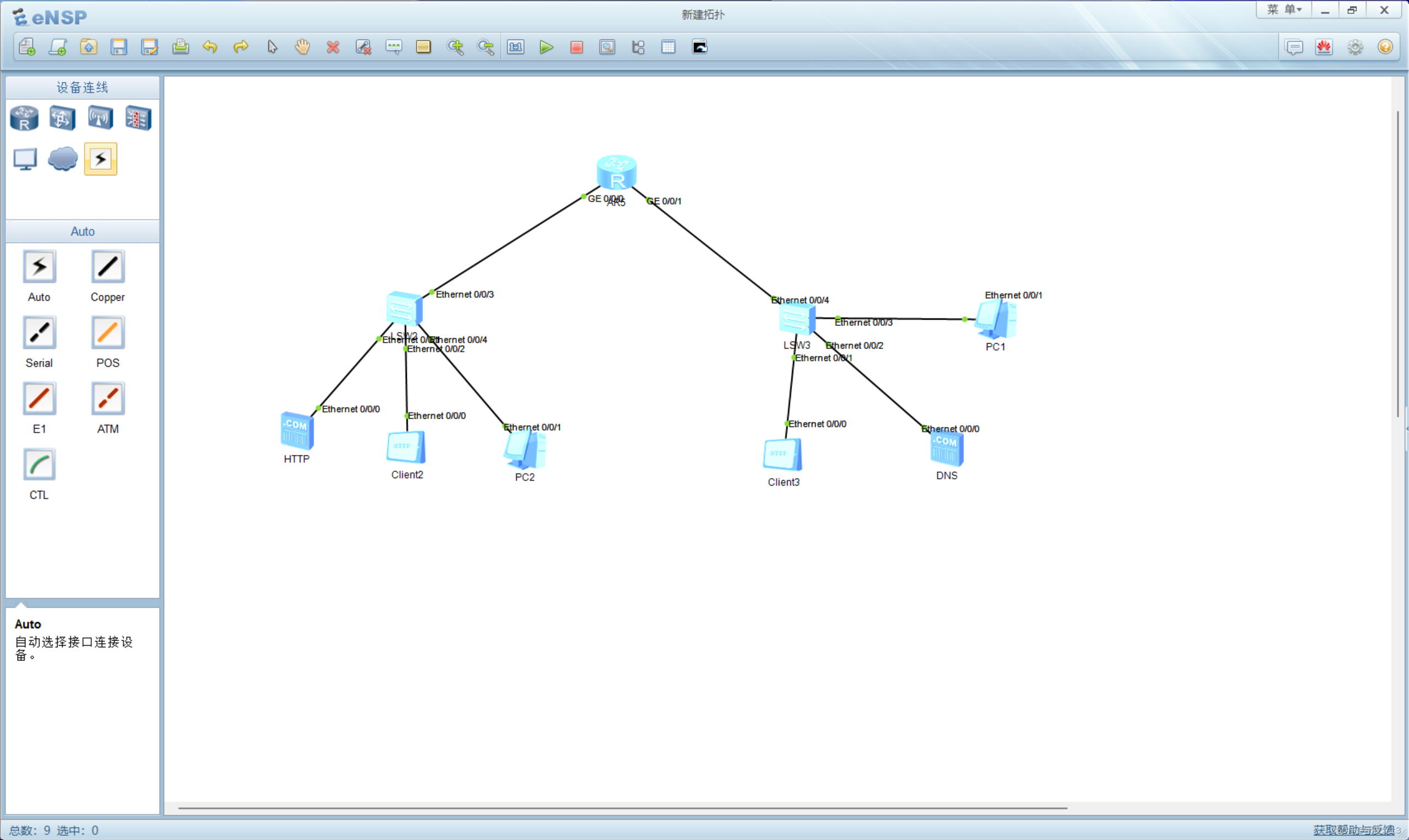The height and width of the screenshot is (840, 1409).
Task: Select the LSW3 switch on canvas
Action: 797,319
